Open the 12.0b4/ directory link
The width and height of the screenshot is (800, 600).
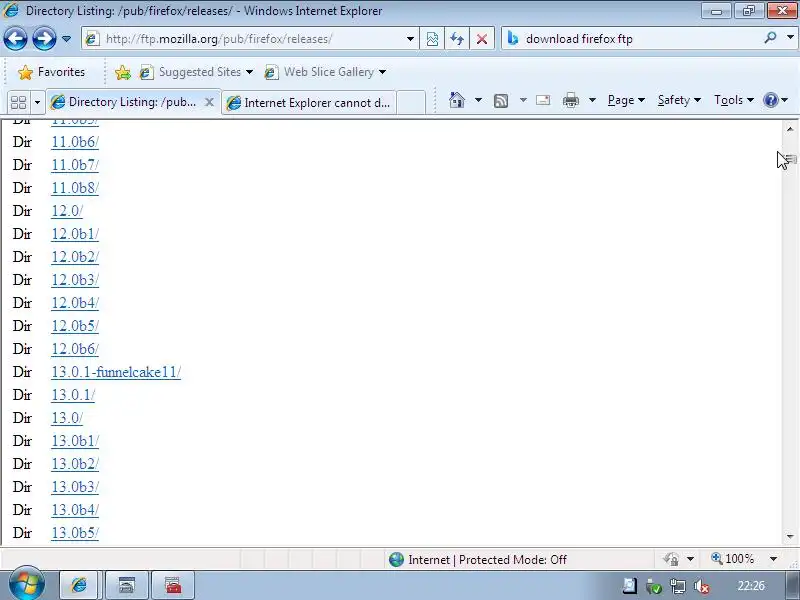coord(75,303)
